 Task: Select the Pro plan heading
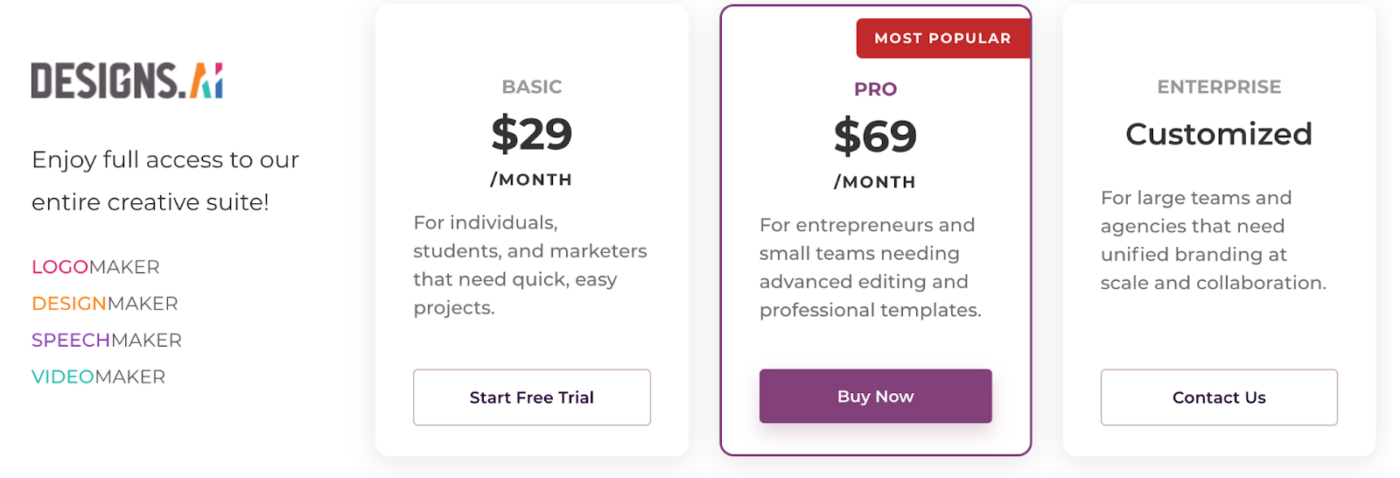(x=875, y=89)
